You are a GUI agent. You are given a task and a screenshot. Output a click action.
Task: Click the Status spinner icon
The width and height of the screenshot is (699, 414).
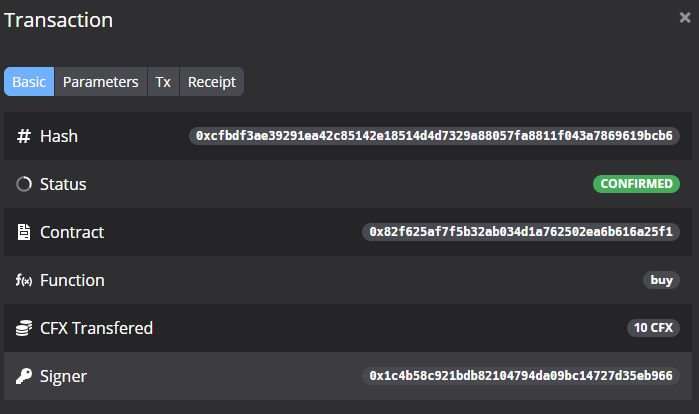24,184
